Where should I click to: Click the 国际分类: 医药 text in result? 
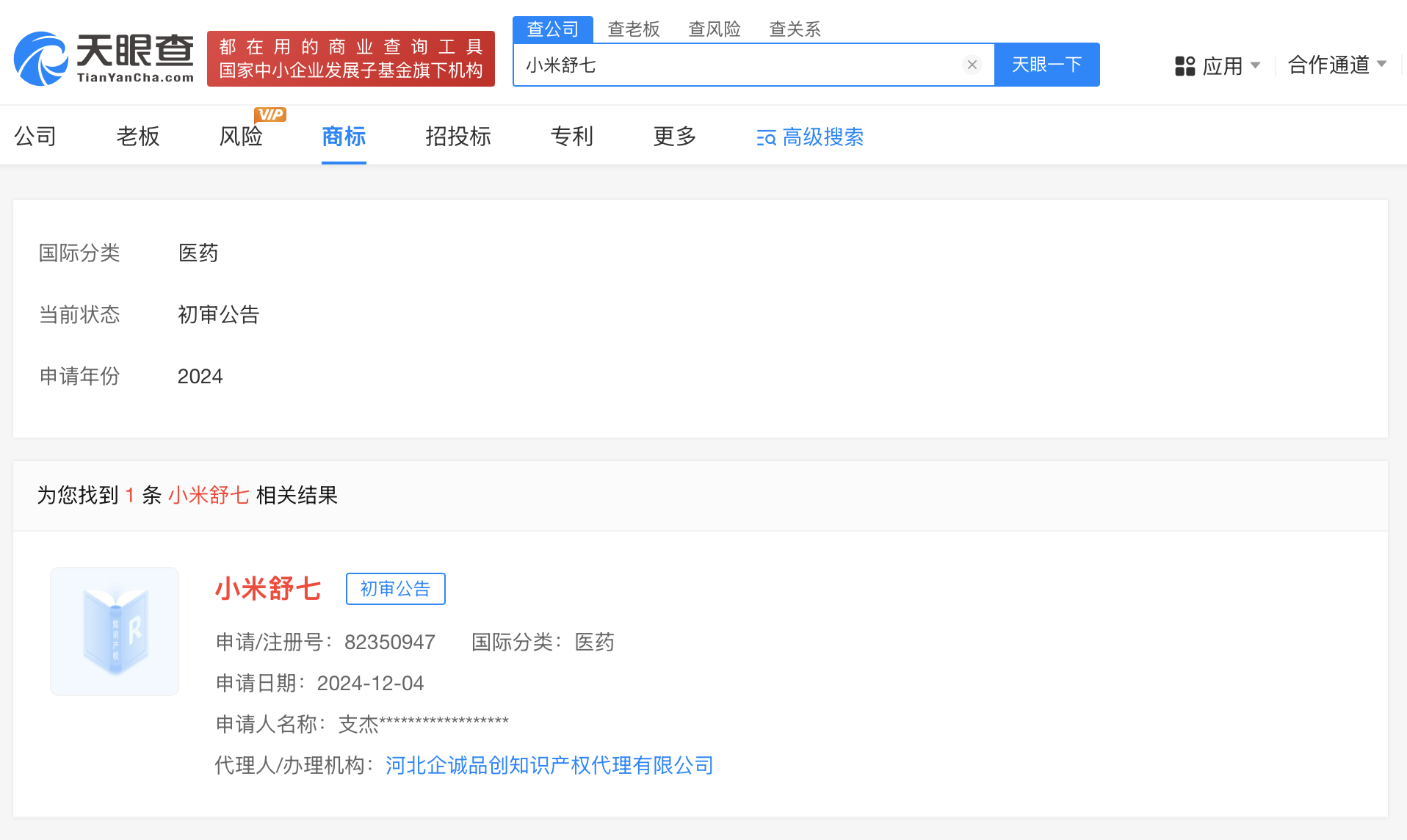coord(543,642)
